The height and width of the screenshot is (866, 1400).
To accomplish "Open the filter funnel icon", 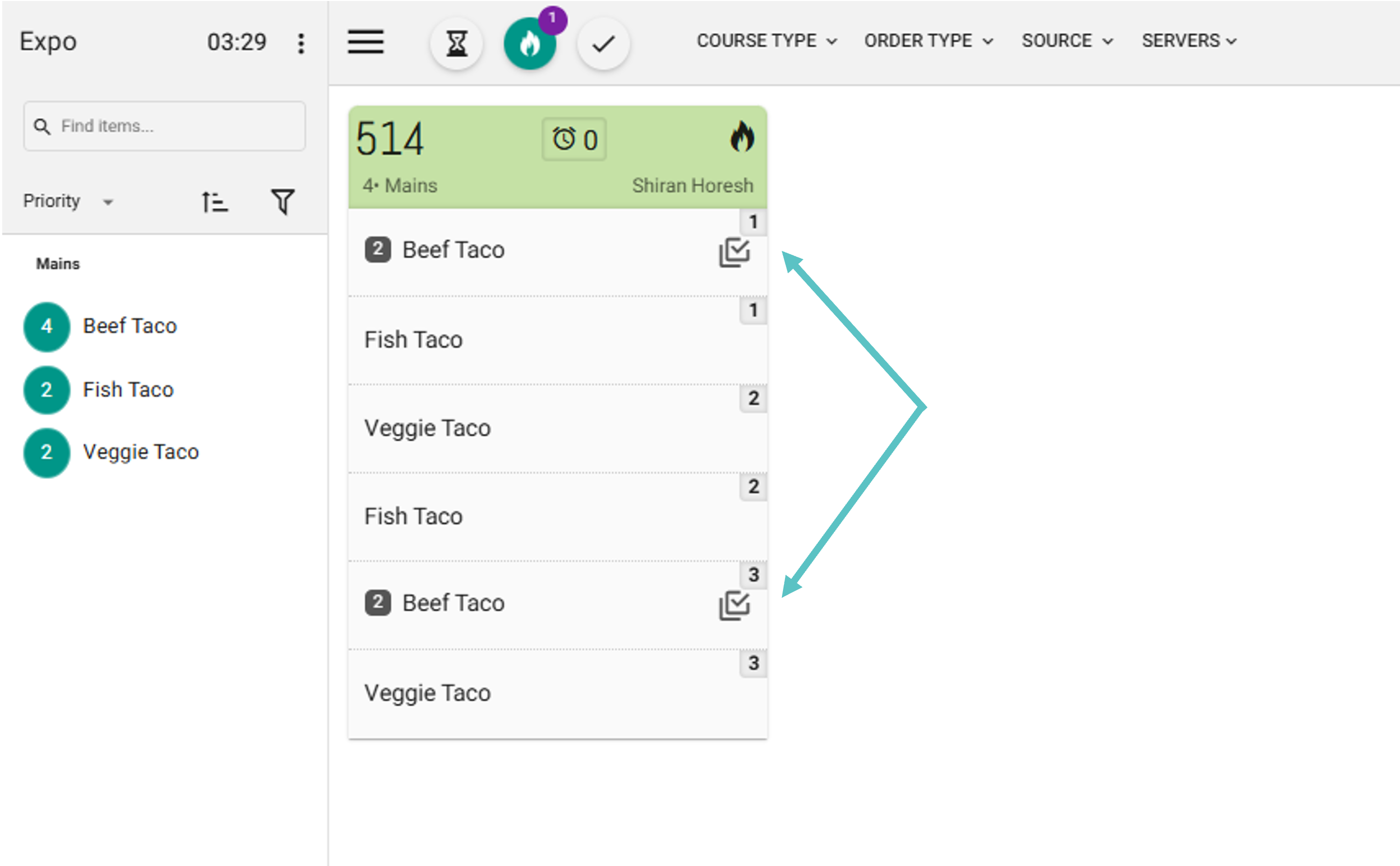I will (282, 201).
